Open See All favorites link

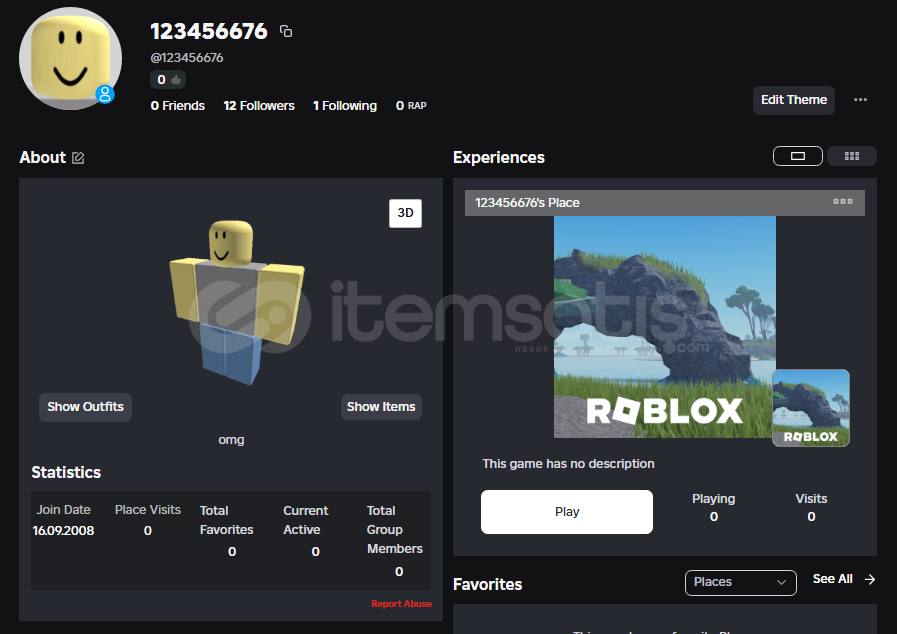(x=833, y=579)
